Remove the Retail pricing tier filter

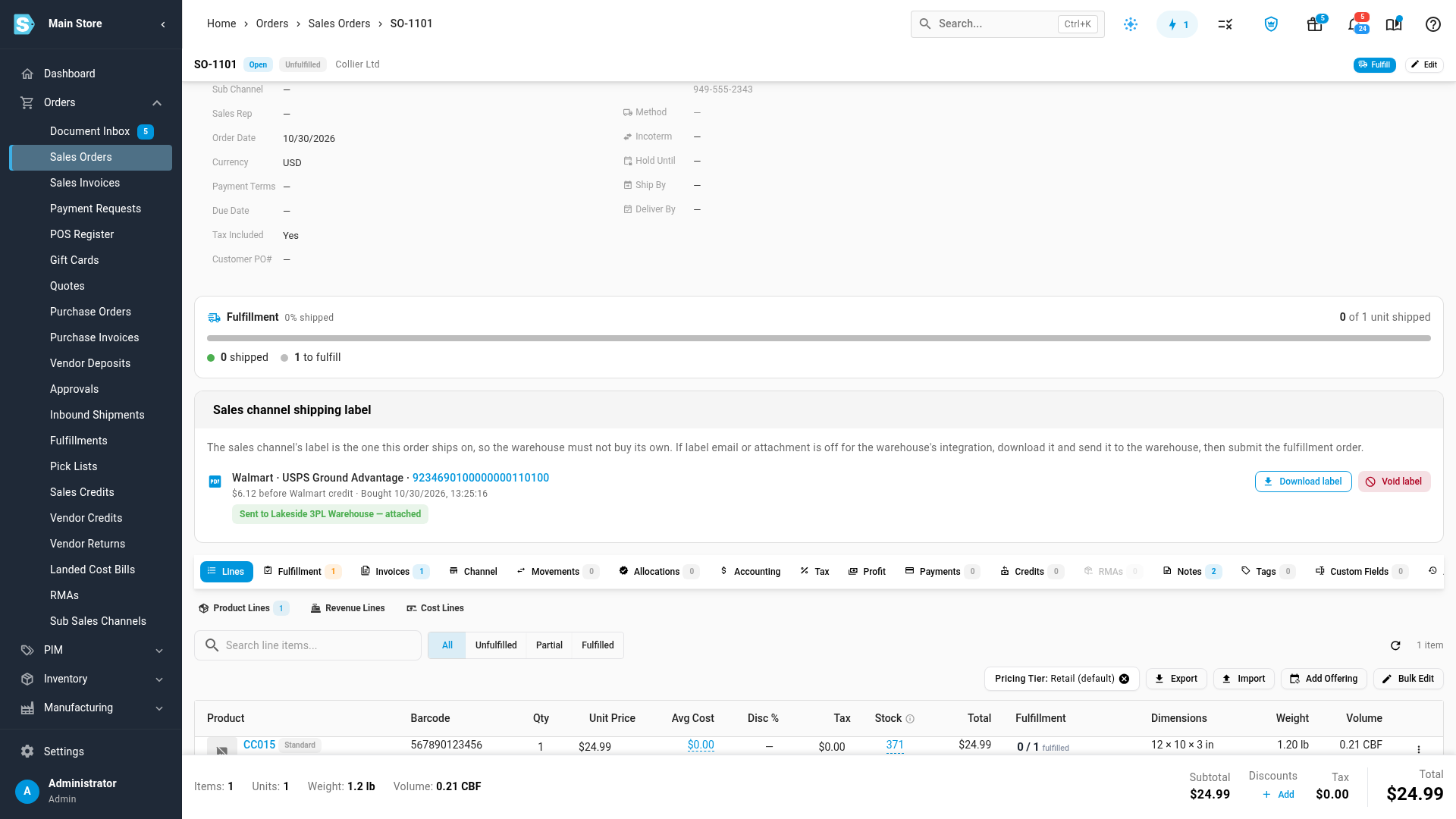(x=1125, y=679)
